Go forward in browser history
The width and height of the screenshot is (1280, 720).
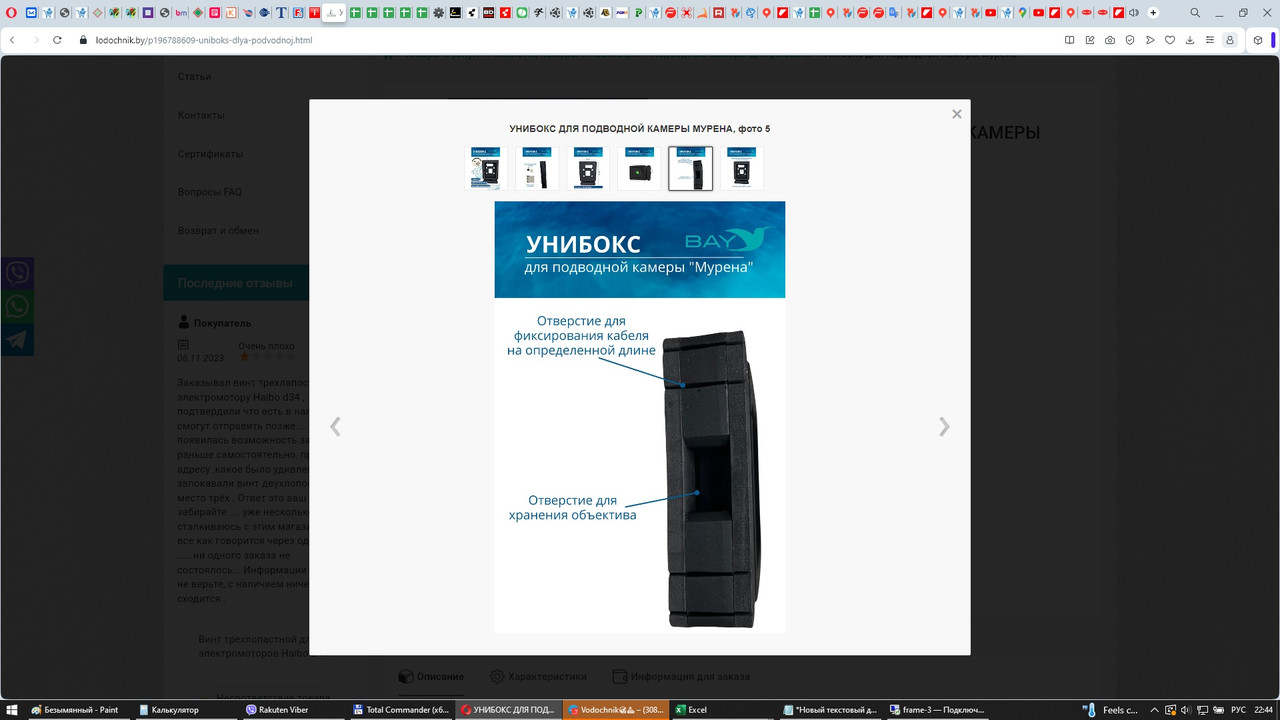pyautogui.click(x=37, y=40)
